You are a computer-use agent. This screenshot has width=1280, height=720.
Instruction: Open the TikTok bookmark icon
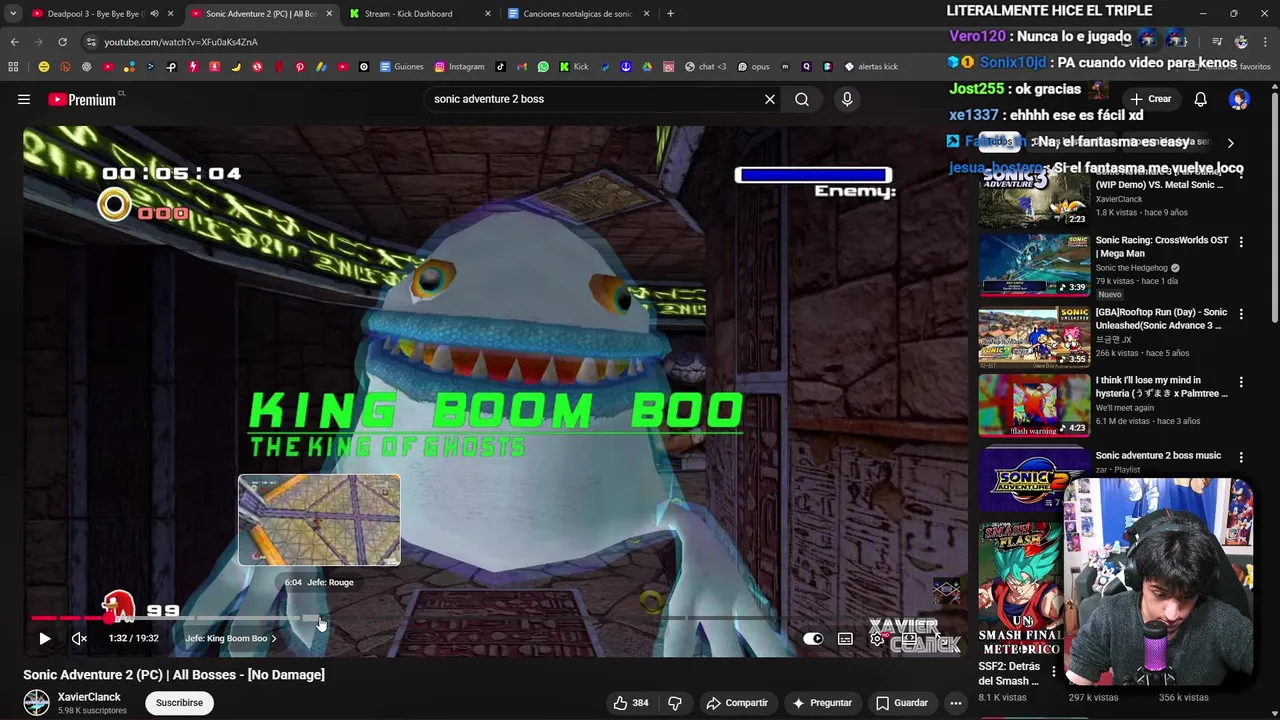(501, 67)
